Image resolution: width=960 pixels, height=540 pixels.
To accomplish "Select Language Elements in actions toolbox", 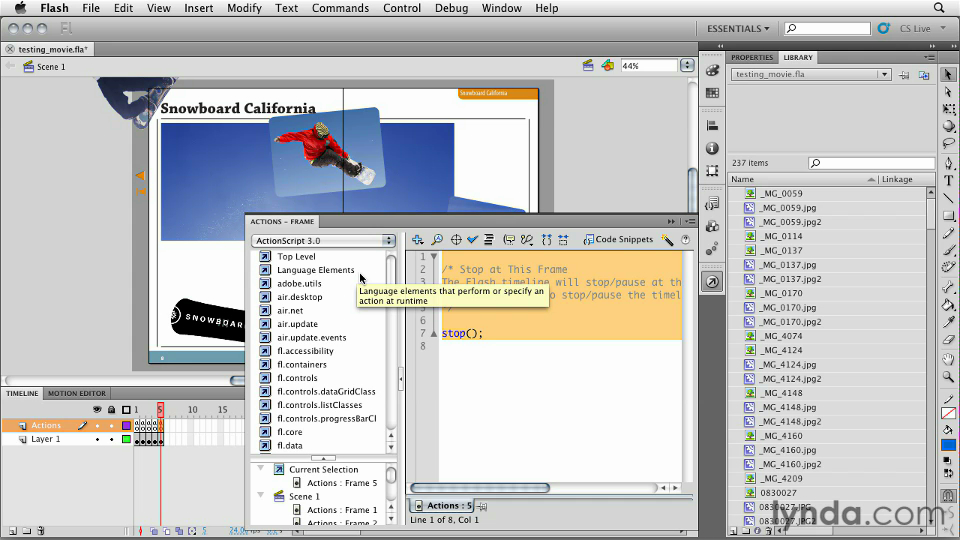I will [x=315, y=270].
